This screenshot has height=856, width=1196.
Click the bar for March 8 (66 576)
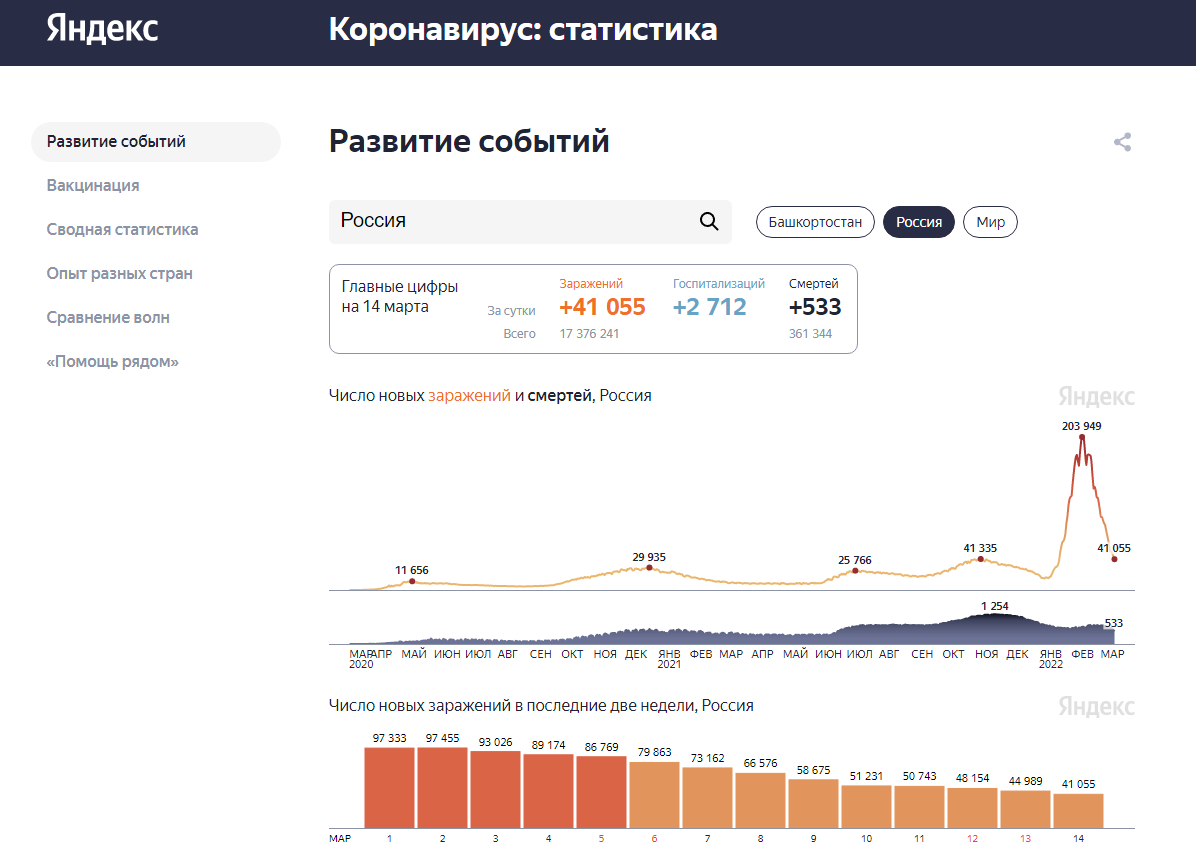pyautogui.click(x=760, y=800)
